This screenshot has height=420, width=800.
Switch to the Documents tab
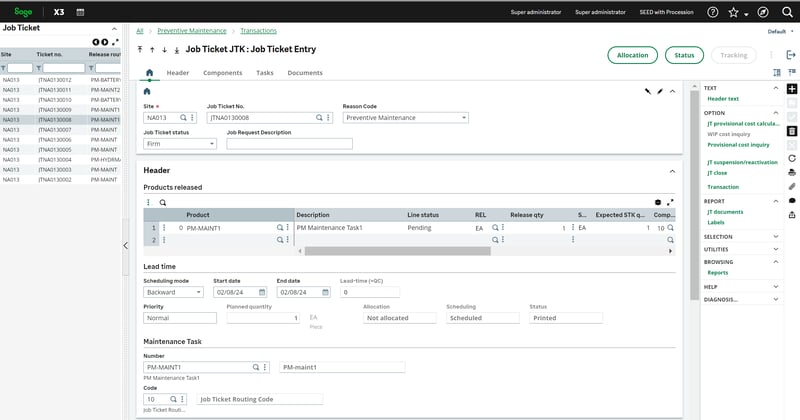(x=305, y=73)
